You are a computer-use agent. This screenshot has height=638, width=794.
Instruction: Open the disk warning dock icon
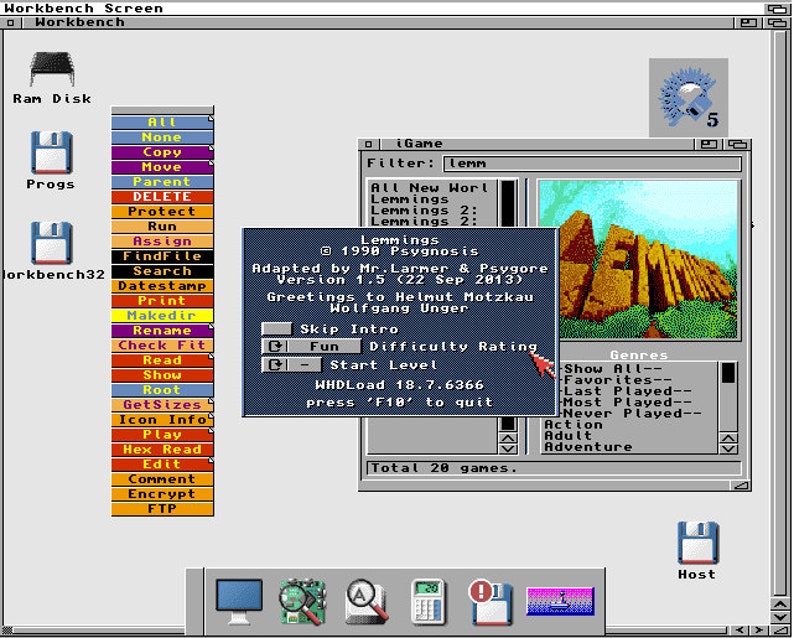pos(491,603)
